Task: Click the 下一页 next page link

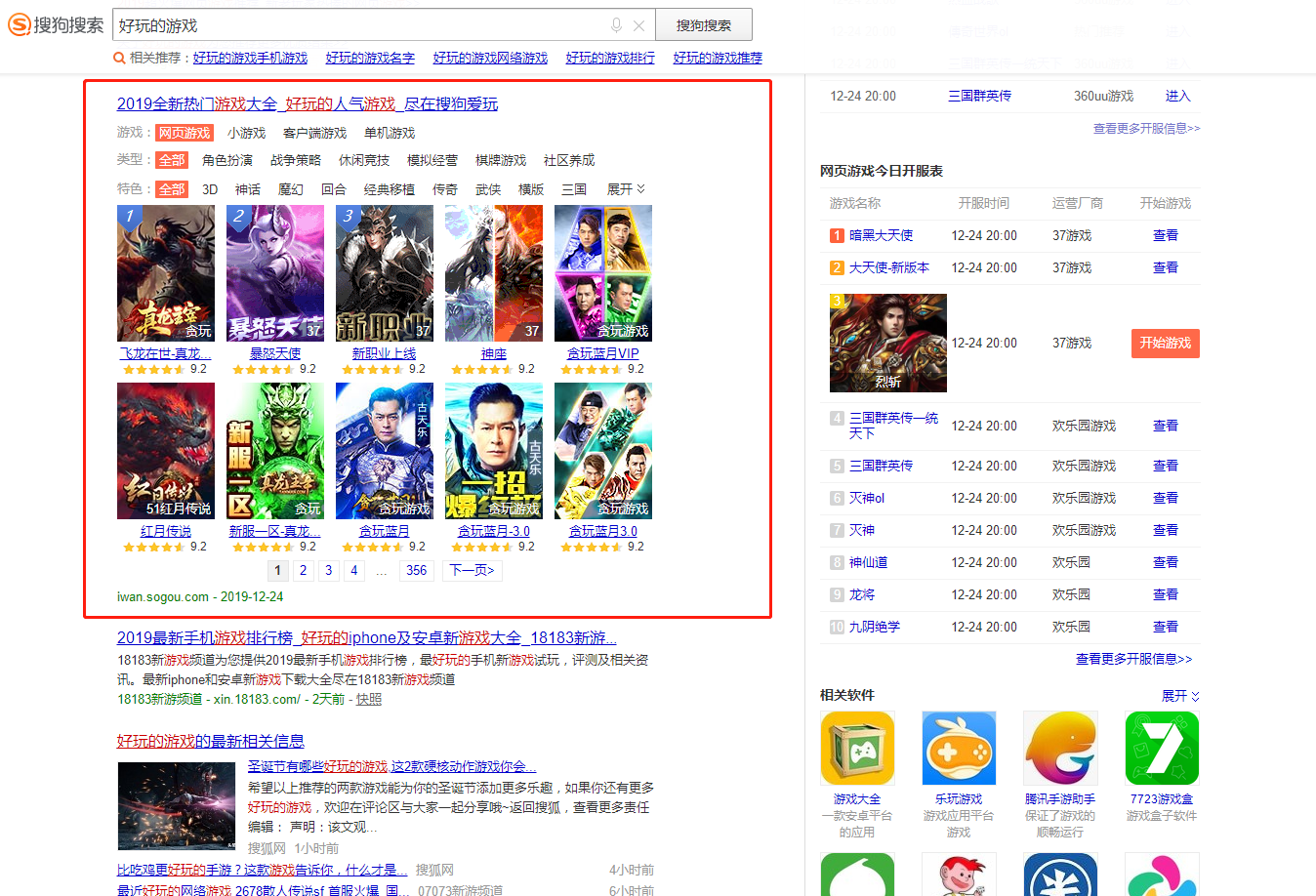Action: pos(473,570)
